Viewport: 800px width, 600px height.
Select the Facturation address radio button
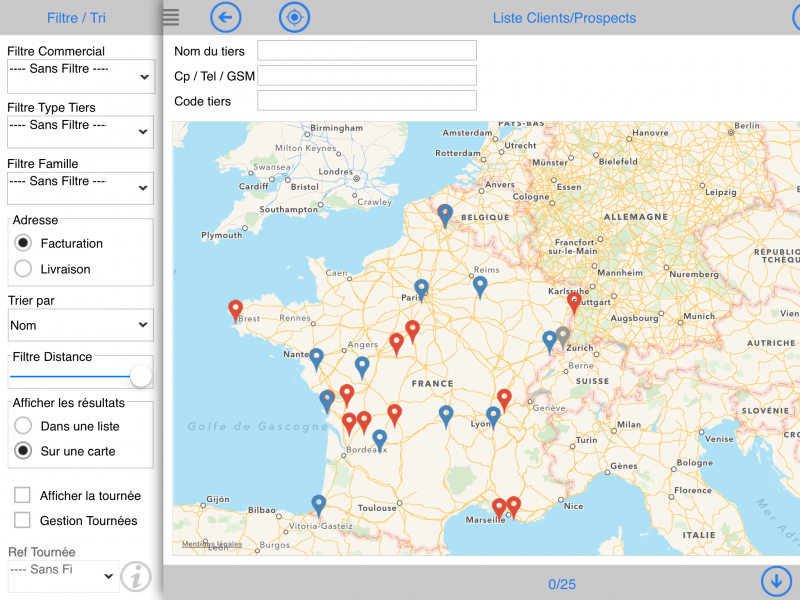click(x=23, y=243)
